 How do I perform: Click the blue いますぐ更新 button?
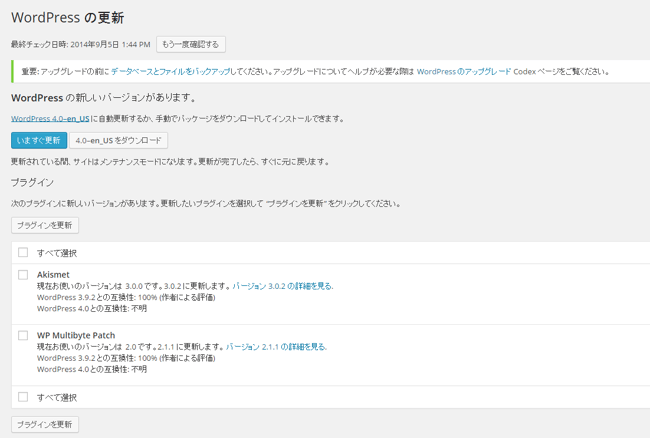pos(39,140)
